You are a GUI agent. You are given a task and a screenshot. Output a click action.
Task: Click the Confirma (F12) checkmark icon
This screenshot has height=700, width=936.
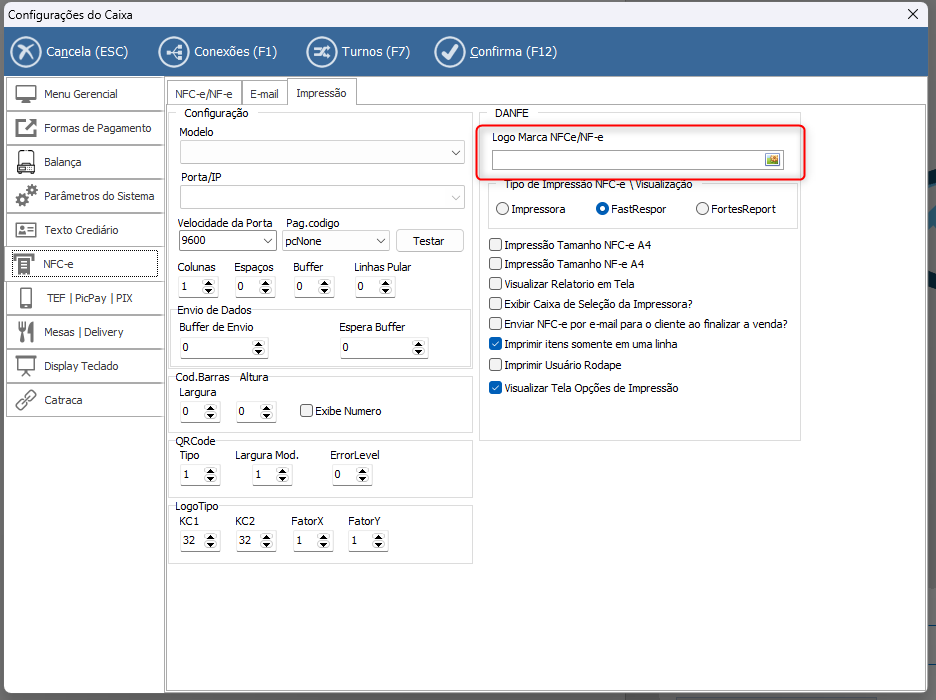point(449,52)
